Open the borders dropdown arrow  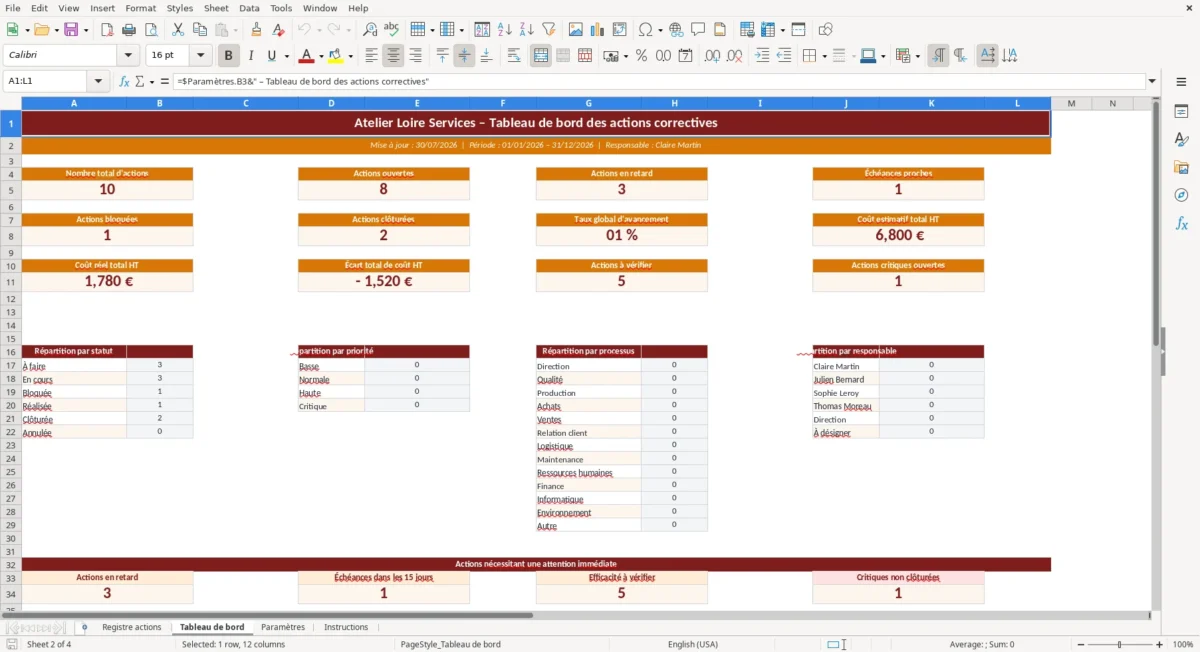pos(824,56)
